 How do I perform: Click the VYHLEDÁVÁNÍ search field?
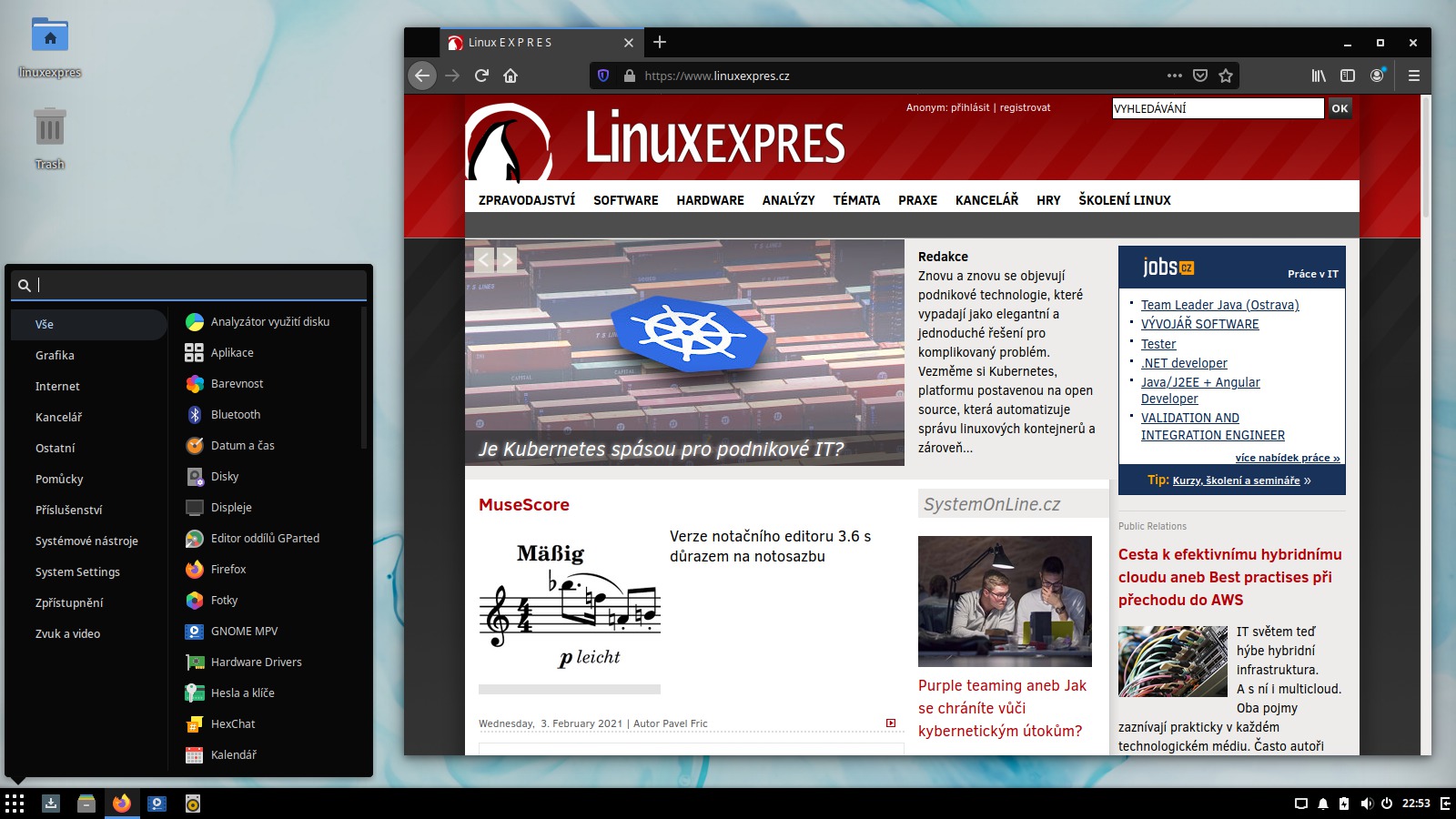1218,108
